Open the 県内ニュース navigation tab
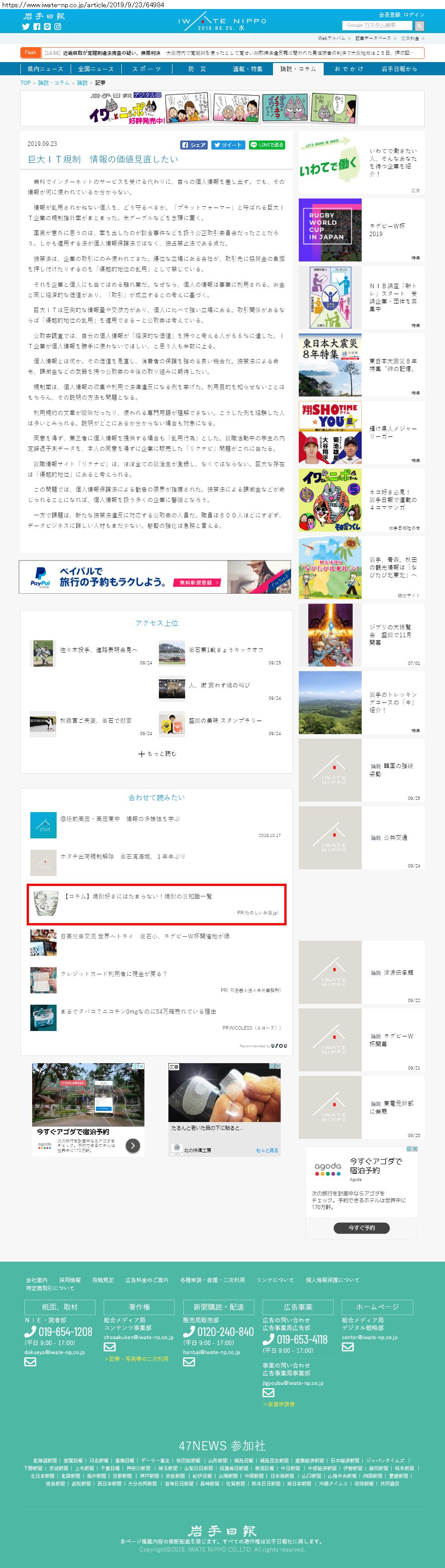Viewport: 445px width, 1568px height. tap(45, 69)
